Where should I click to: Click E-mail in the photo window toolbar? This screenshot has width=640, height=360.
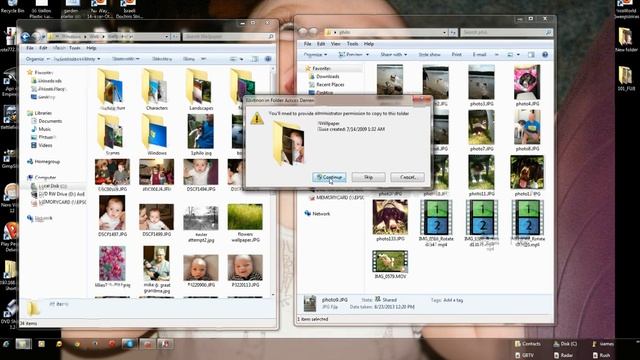(x=479, y=54)
